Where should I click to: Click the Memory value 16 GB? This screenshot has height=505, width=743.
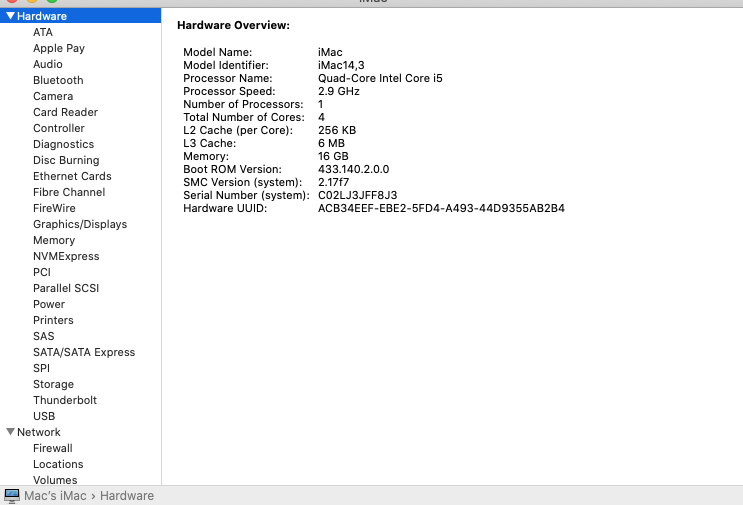tap(333, 156)
